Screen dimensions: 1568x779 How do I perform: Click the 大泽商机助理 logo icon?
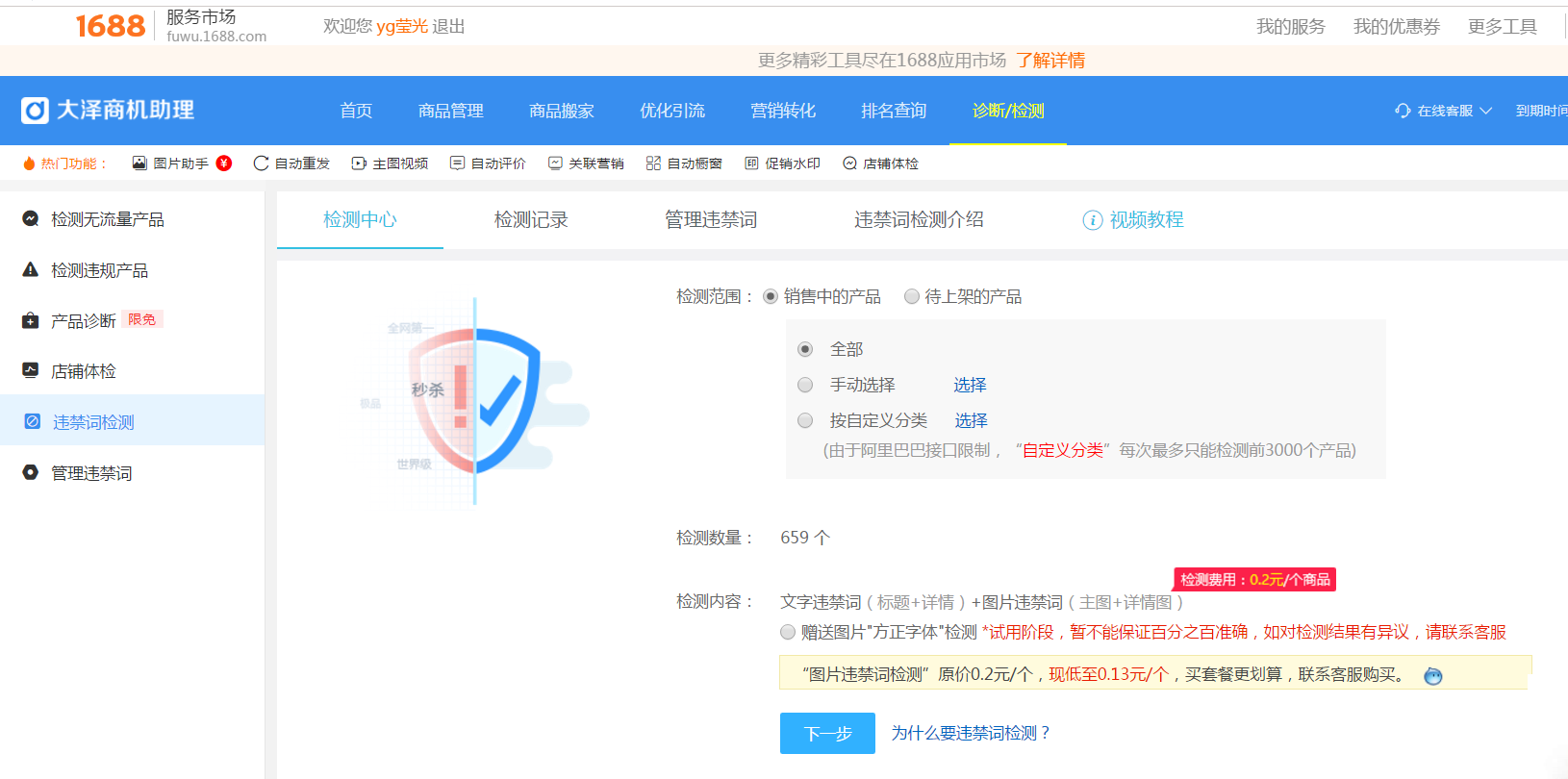coord(35,111)
